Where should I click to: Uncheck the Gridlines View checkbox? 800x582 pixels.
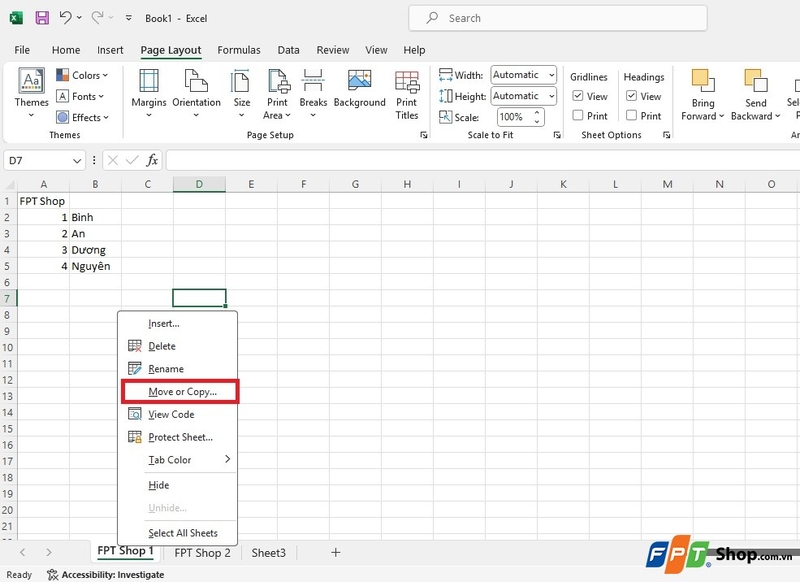point(578,96)
